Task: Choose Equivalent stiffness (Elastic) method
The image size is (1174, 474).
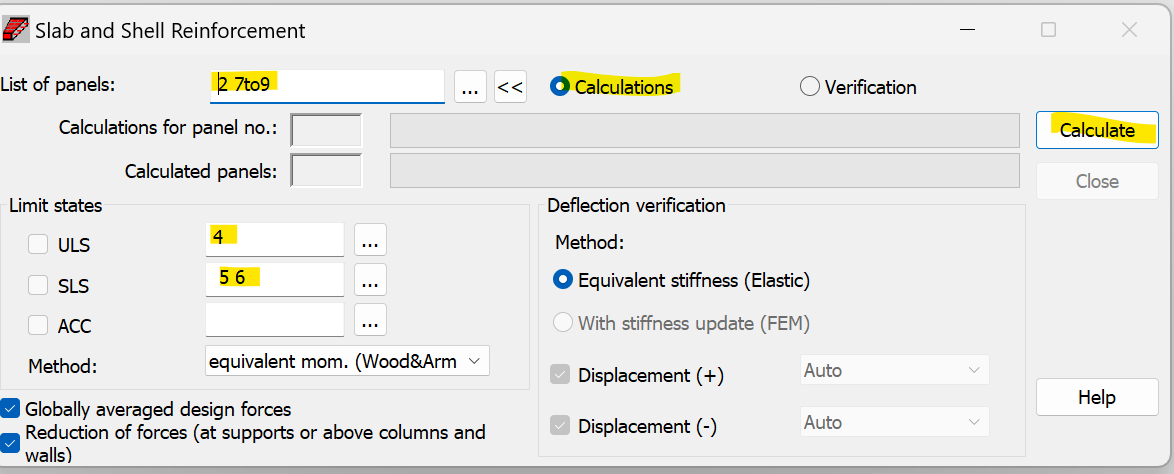Action: pos(563,280)
